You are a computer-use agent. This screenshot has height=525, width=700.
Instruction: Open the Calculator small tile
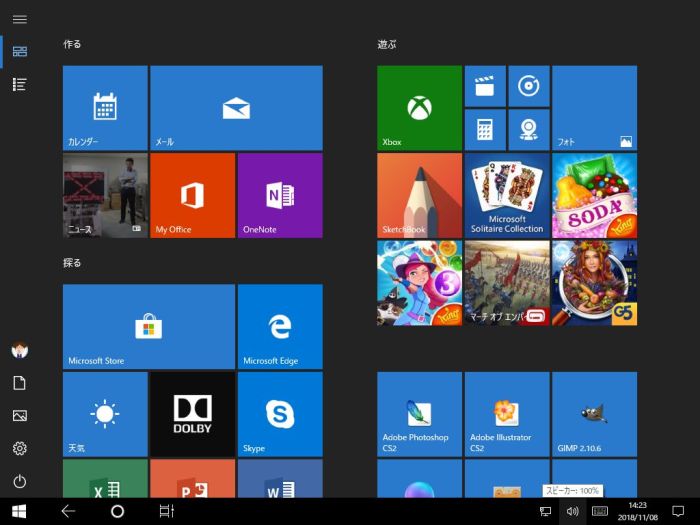point(485,129)
